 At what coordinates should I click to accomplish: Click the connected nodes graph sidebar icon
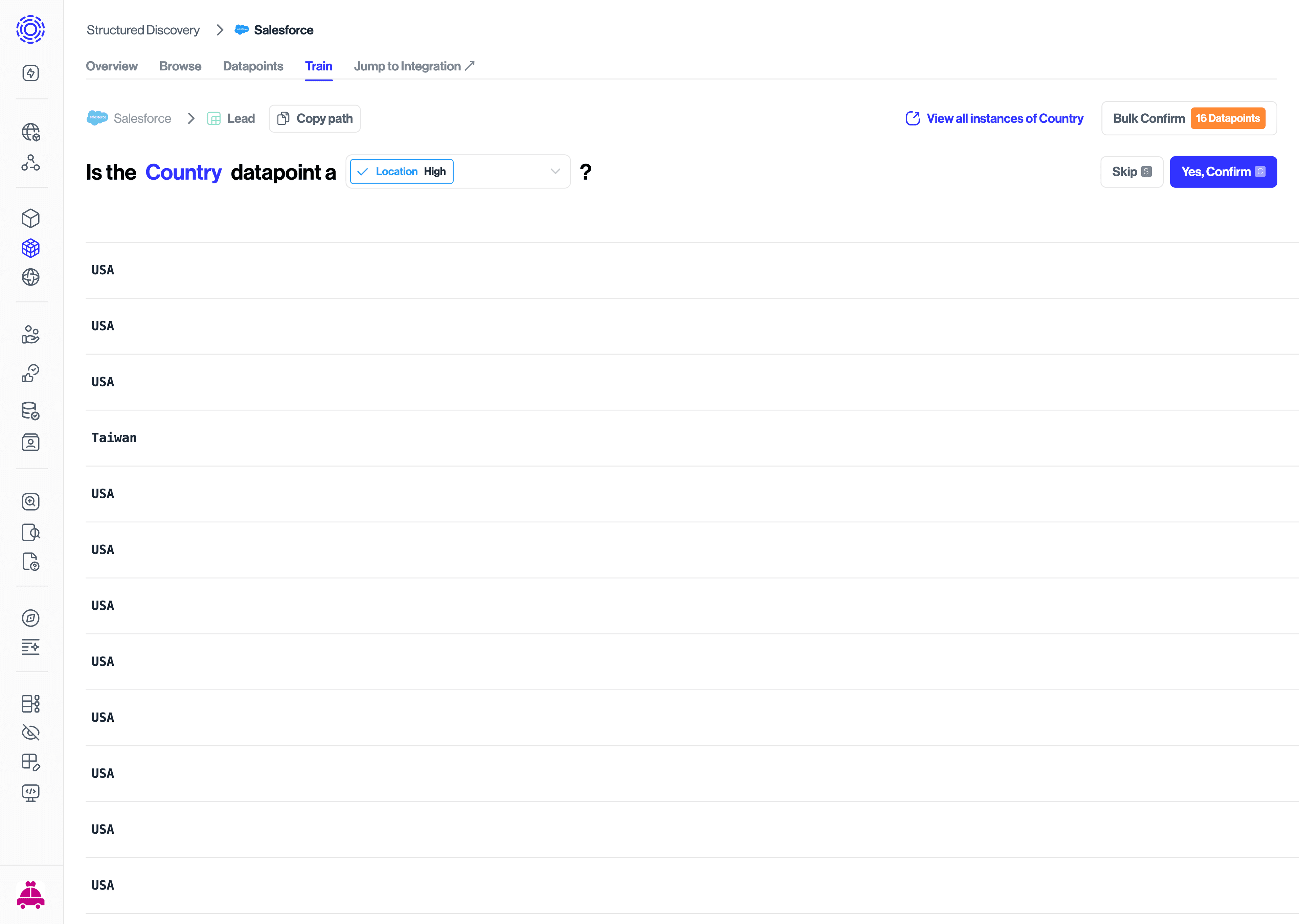(x=31, y=163)
